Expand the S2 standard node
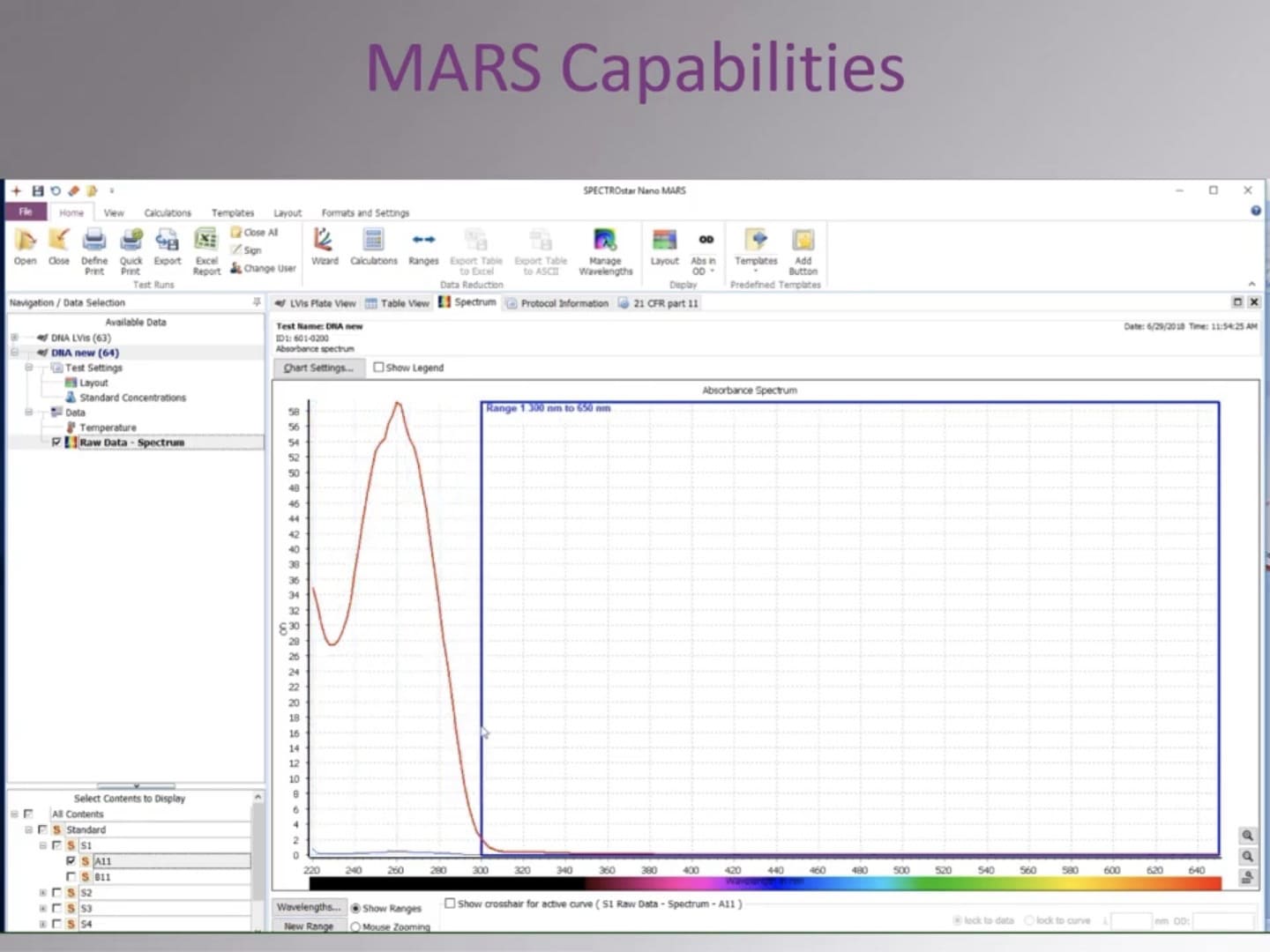 pos(42,893)
